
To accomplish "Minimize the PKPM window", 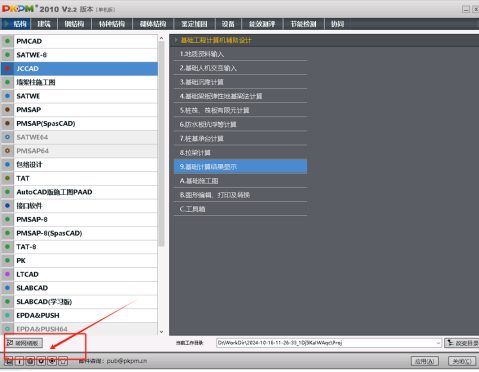I will point(466,9).
